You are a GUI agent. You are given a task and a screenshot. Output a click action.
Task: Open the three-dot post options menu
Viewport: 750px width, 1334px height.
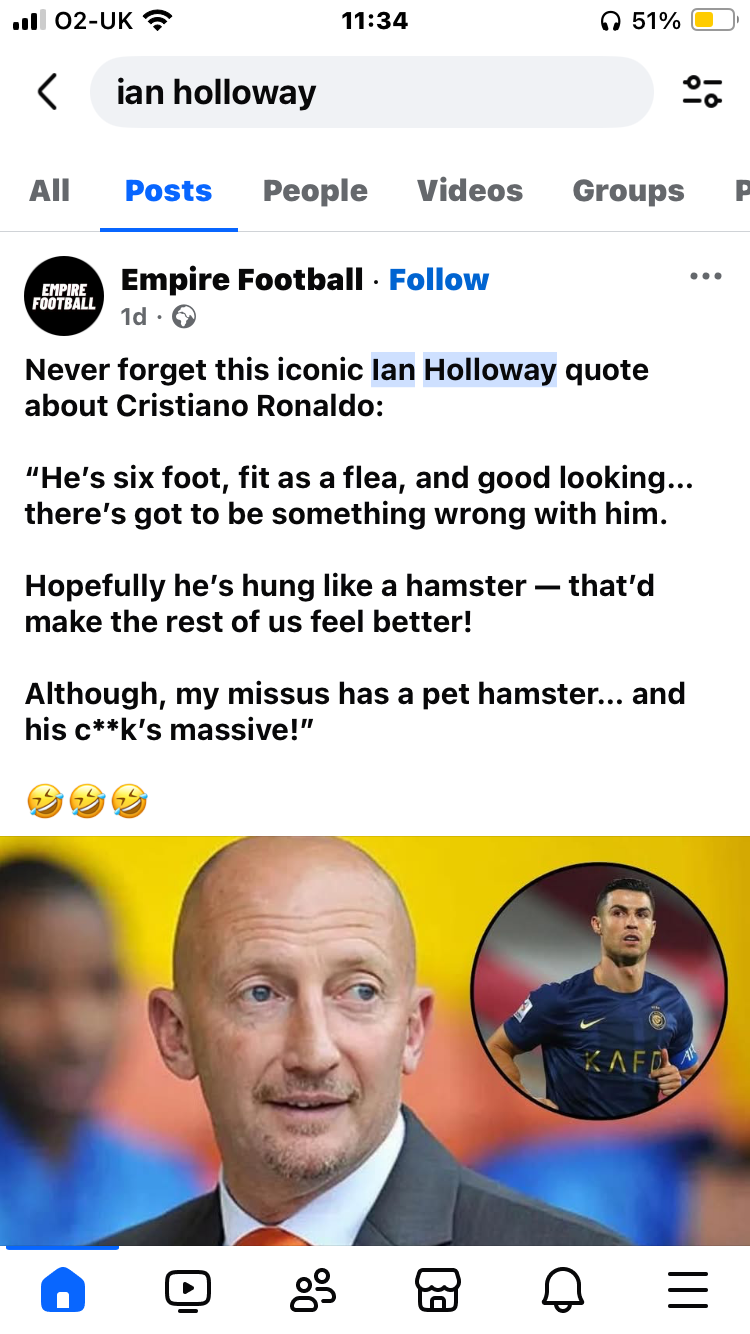tap(706, 277)
